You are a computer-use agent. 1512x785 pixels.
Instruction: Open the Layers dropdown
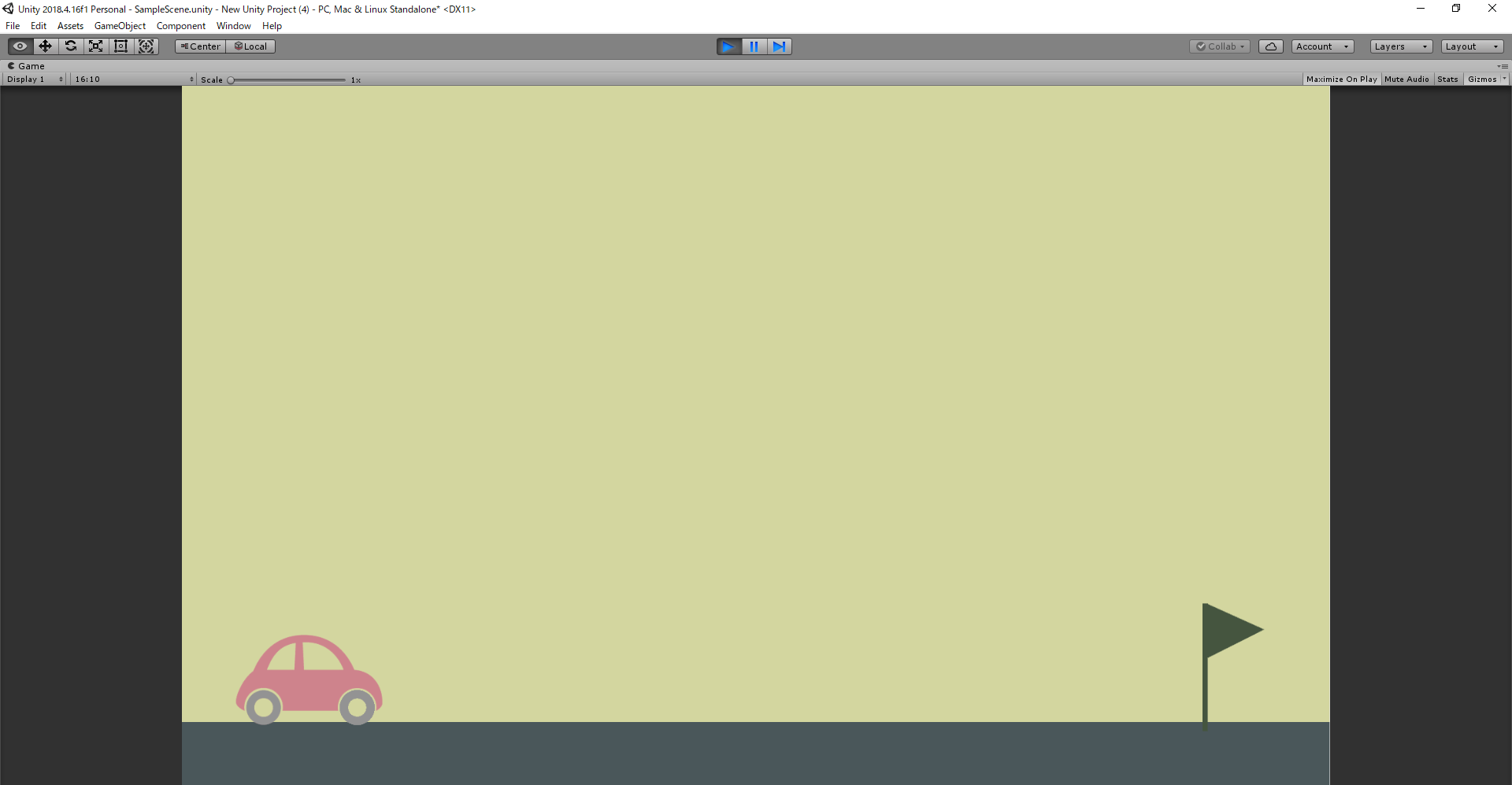point(1400,46)
